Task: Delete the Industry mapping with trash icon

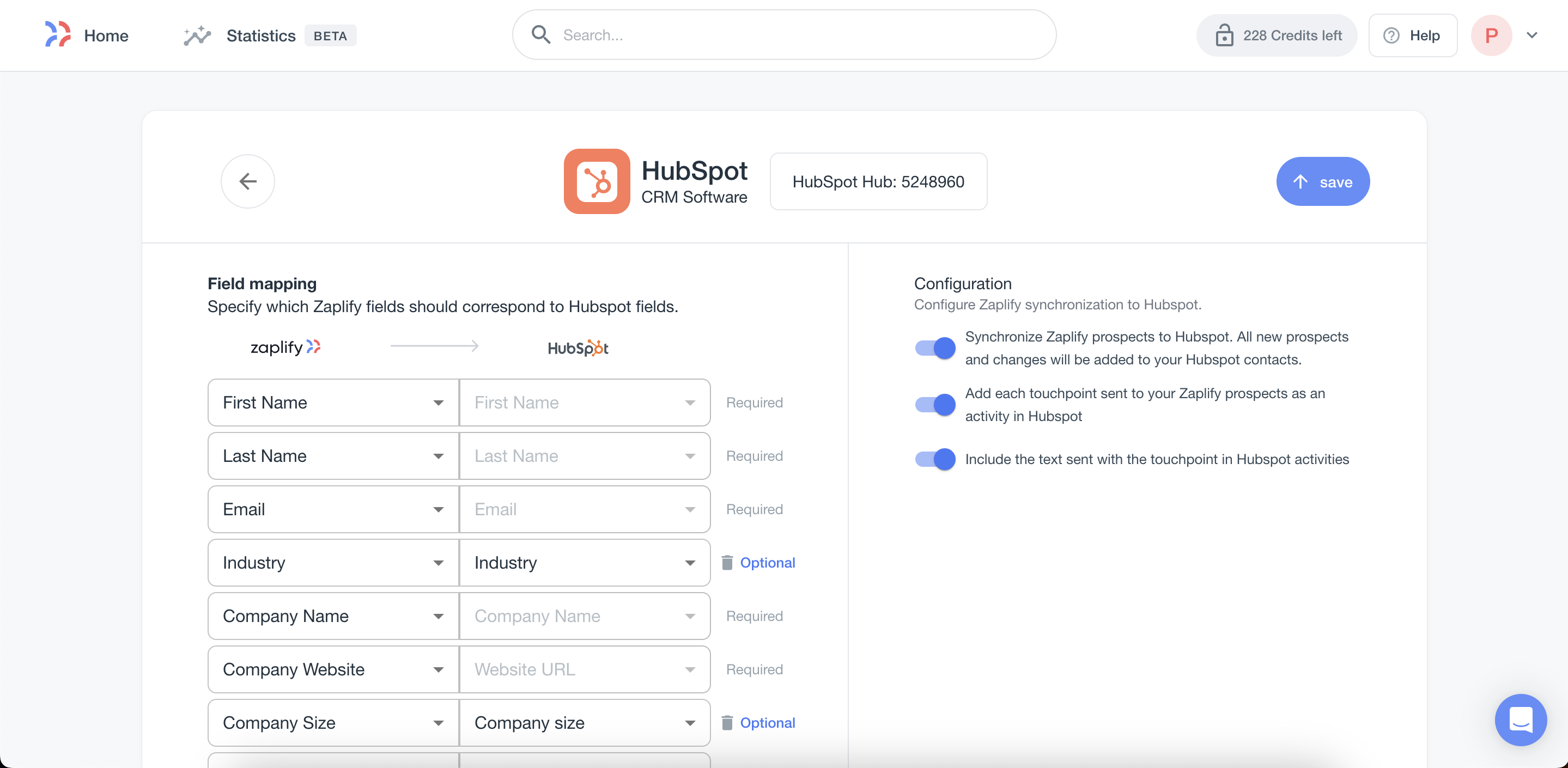Action: (727, 562)
